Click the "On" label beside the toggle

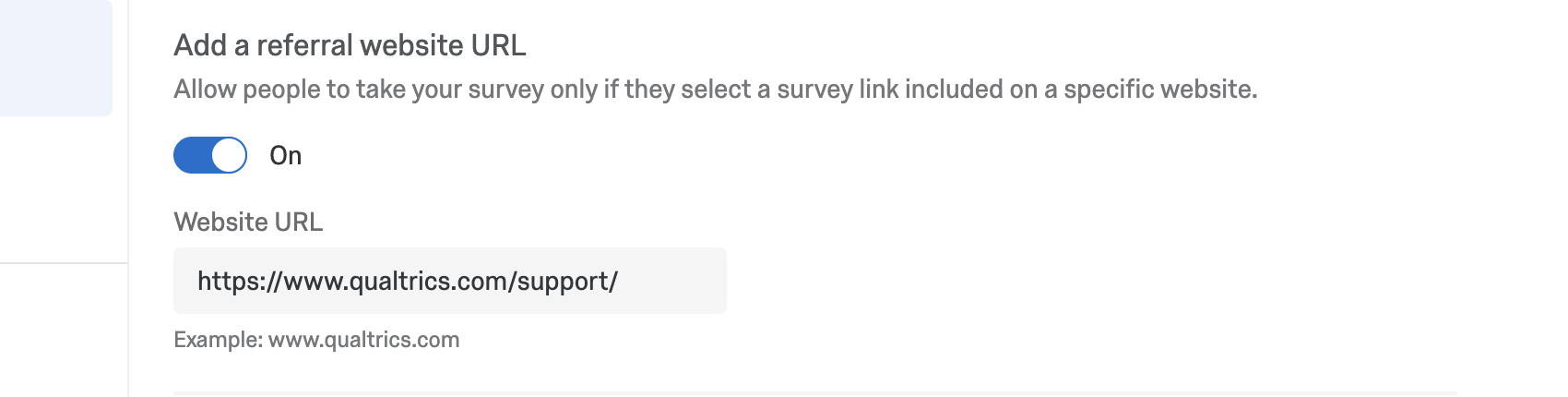click(x=286, y=156)
